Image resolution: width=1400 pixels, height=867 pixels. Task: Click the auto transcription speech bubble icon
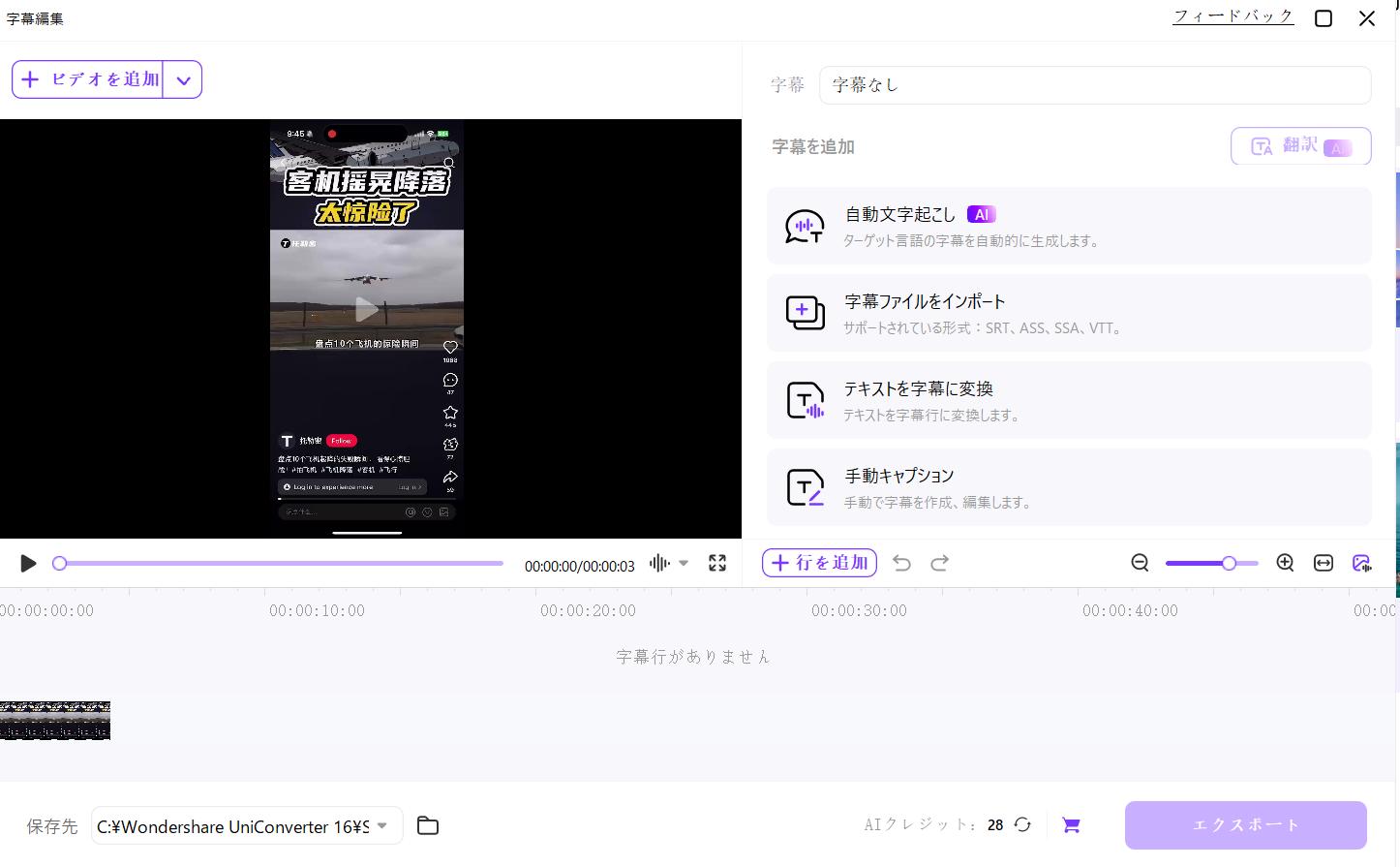tap(805, 227)
